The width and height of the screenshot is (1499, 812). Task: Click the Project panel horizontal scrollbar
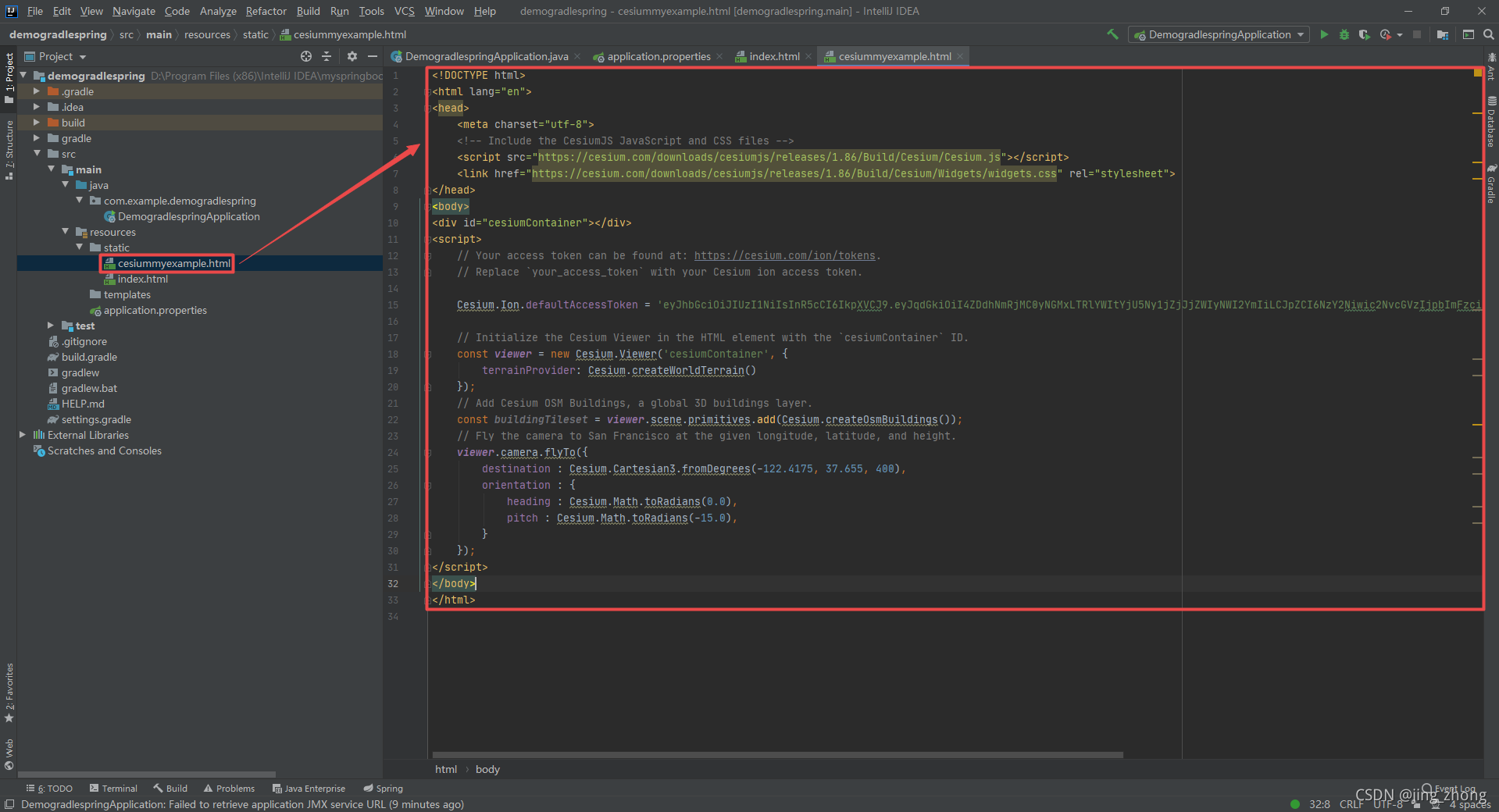coord(147,775)
